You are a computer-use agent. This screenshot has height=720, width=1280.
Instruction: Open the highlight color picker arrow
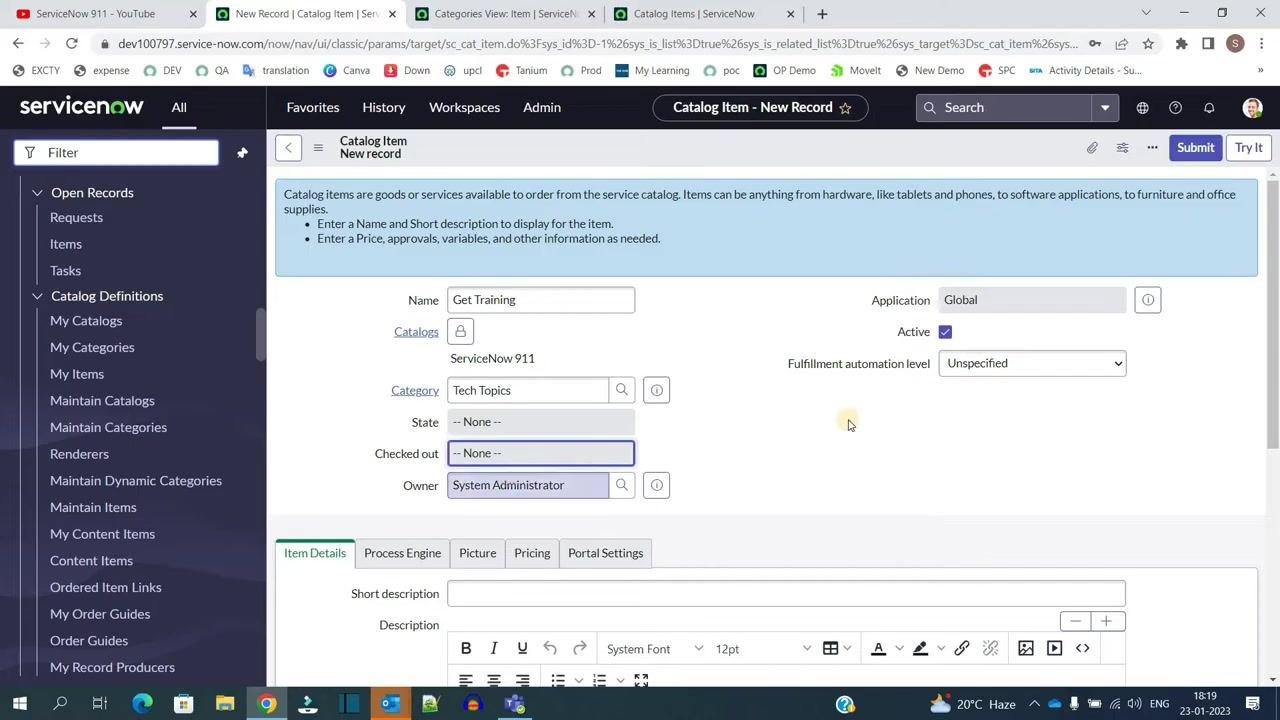coord(941,649)
